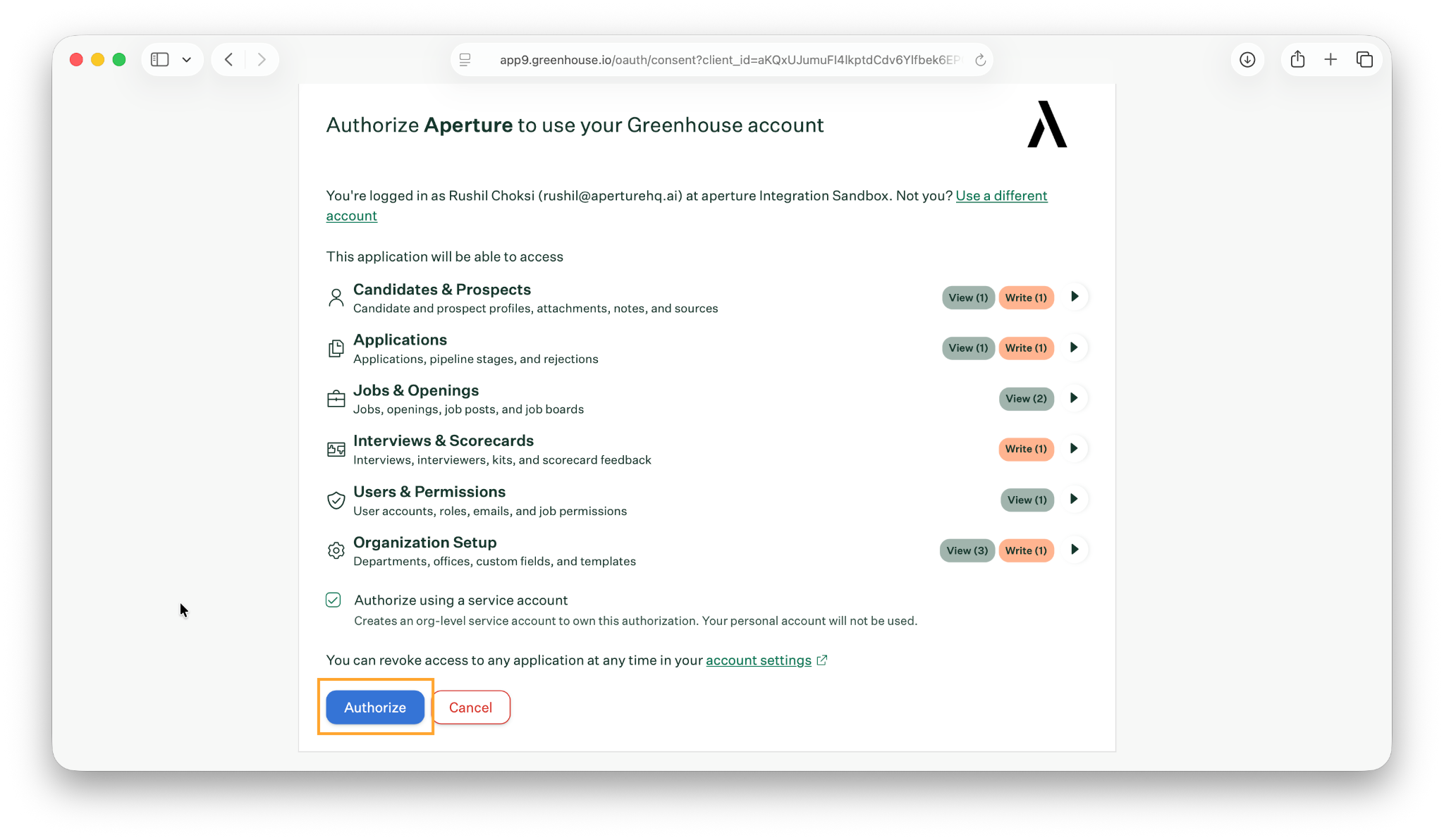Click View (1) badge for Candidates & Prospects

968,297
